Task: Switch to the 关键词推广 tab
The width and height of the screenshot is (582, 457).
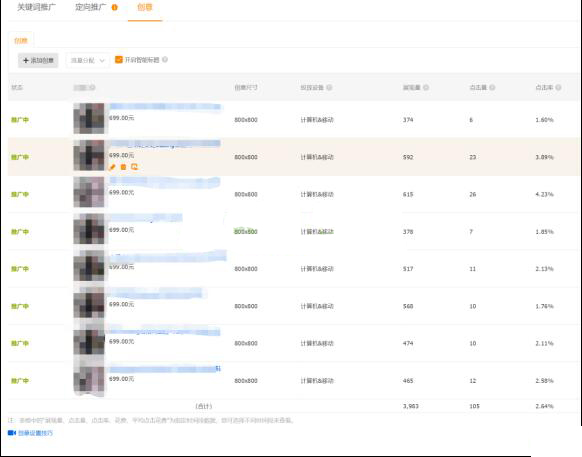Action: coord(36,7)
